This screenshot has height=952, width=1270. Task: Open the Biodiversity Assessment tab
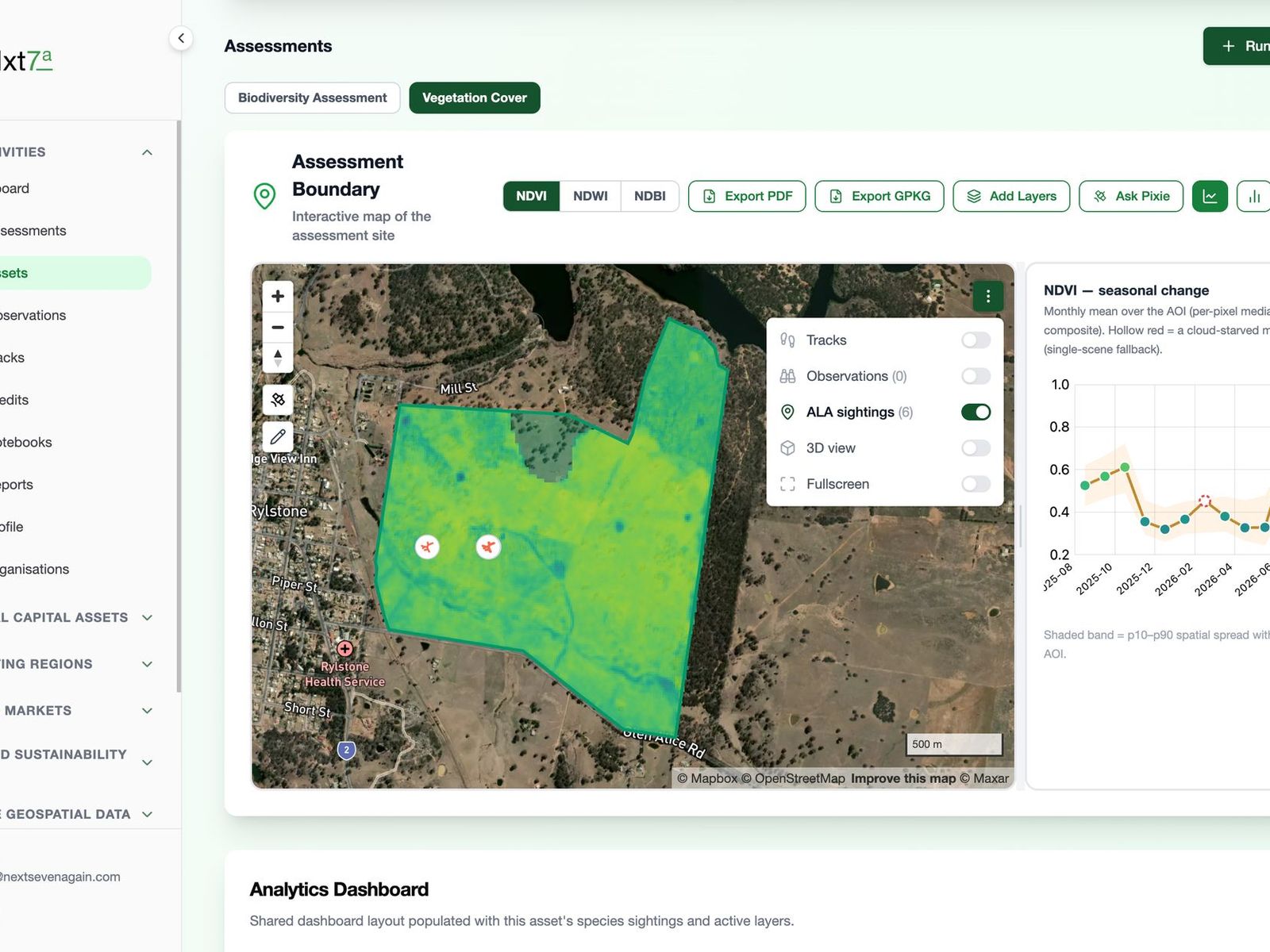pos(313,98)
